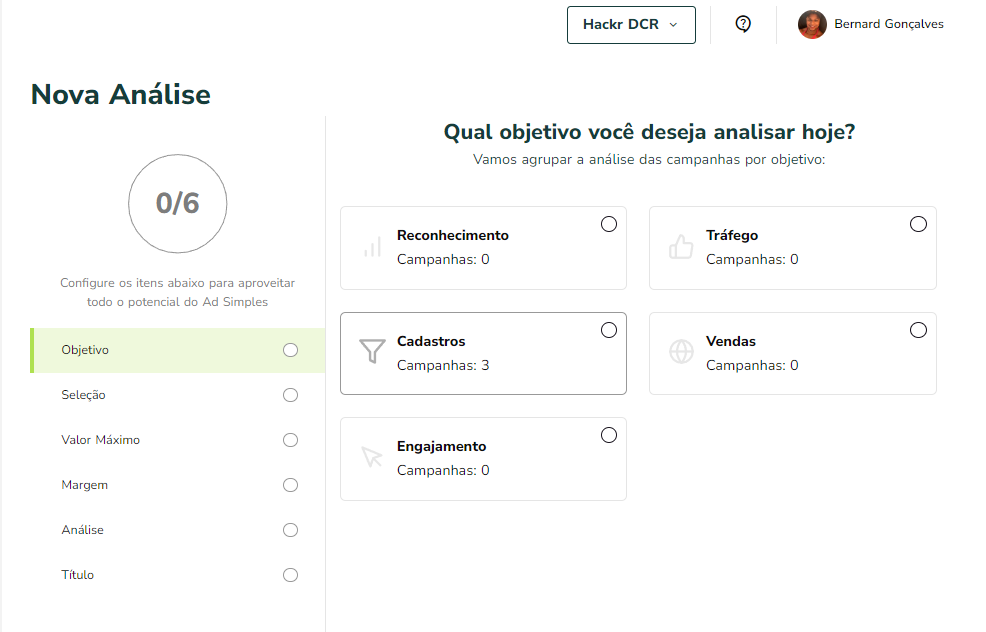Click the 0/6 progress circle
The image size is (986, 632).
(x=177, y=204)
